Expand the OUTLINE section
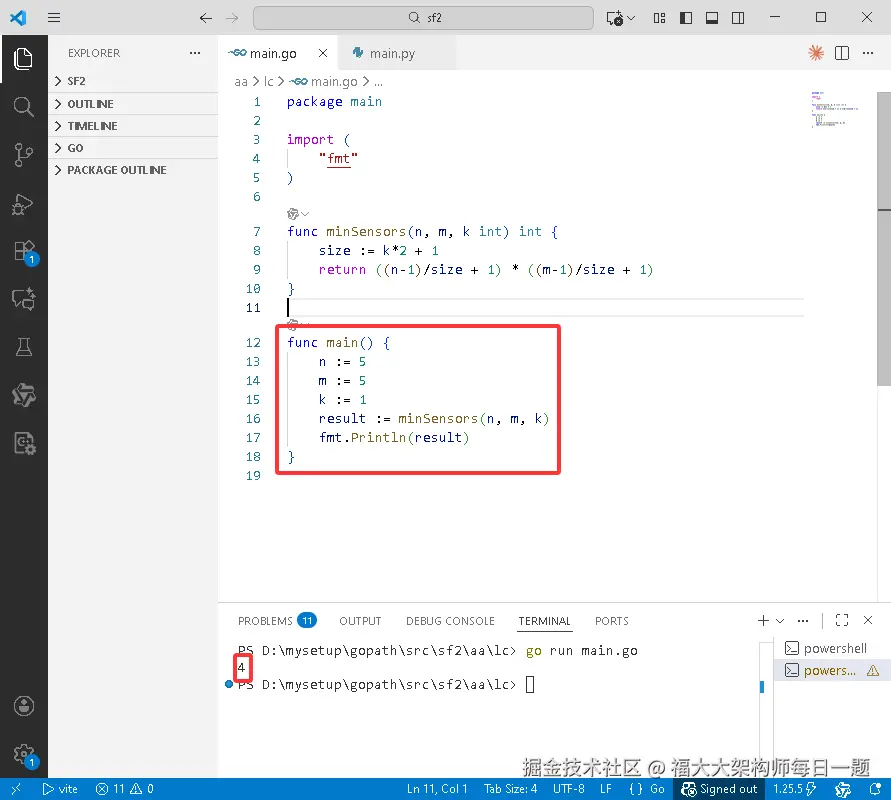 click(133, 104)
